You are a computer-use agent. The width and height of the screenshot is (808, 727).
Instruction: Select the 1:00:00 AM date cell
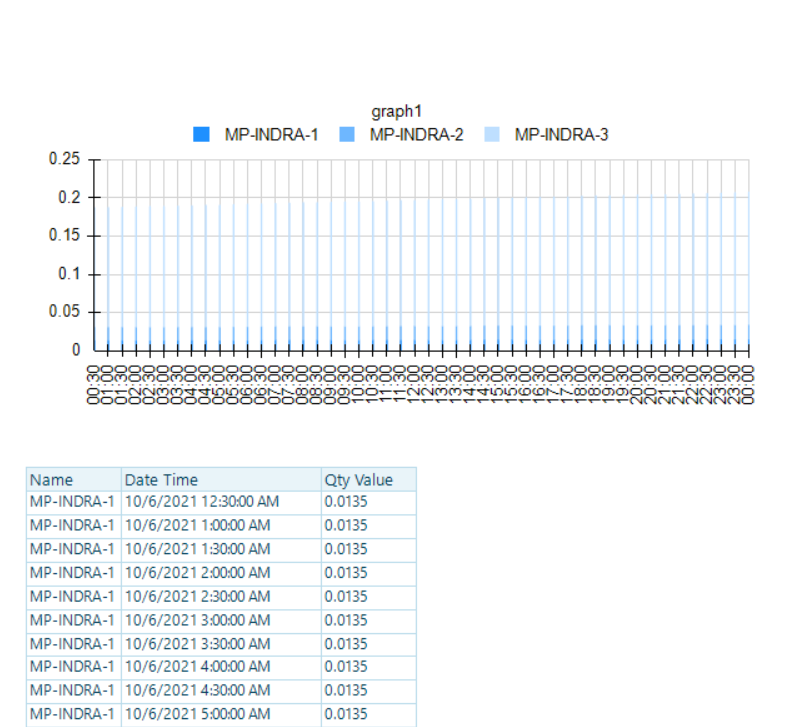[x=221, y=526]
